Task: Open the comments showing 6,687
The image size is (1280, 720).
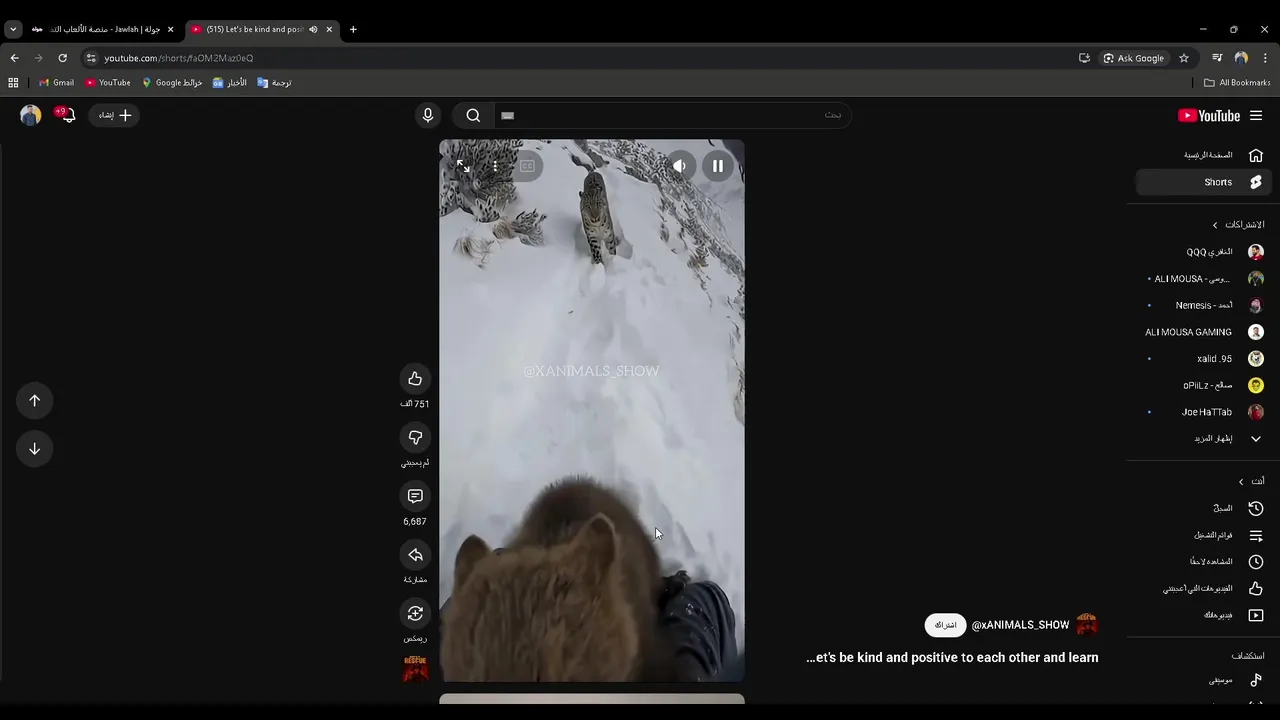Action: tap(415, 496)
